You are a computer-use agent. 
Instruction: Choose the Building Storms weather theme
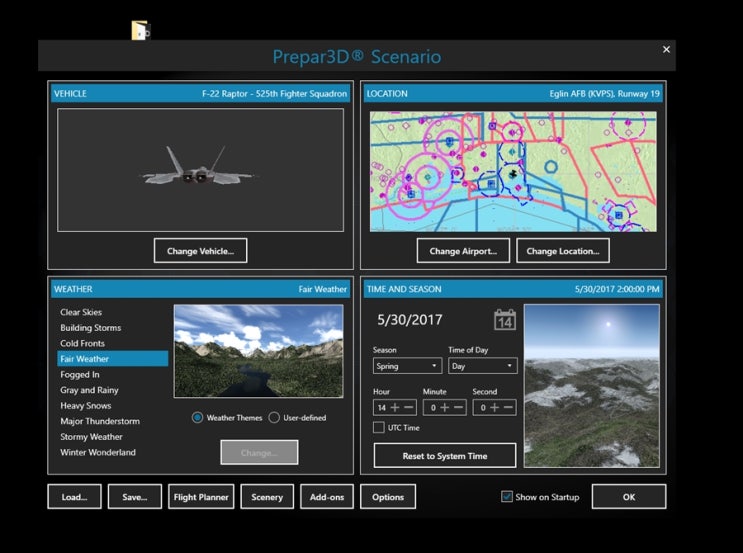click(112, 327)
